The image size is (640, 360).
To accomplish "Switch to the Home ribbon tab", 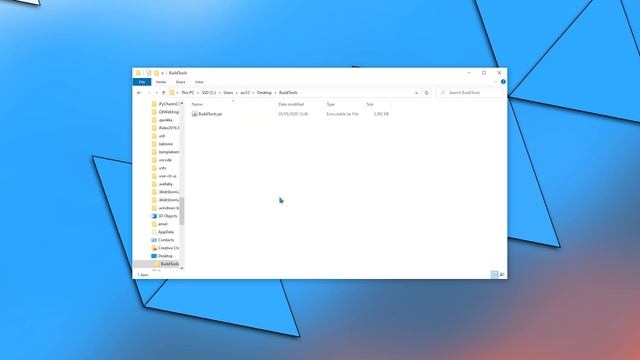I will pos(161,82).
